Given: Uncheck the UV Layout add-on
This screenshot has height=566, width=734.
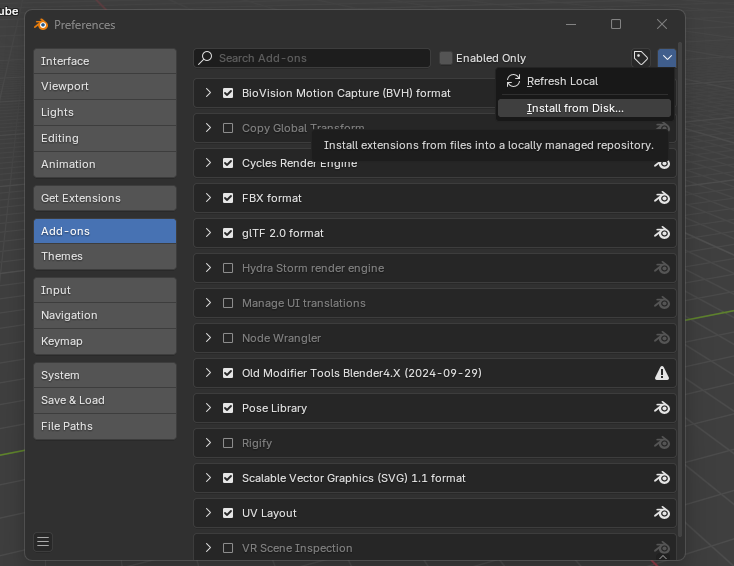Looking at the screenshot, I should (x=228, y=513).
